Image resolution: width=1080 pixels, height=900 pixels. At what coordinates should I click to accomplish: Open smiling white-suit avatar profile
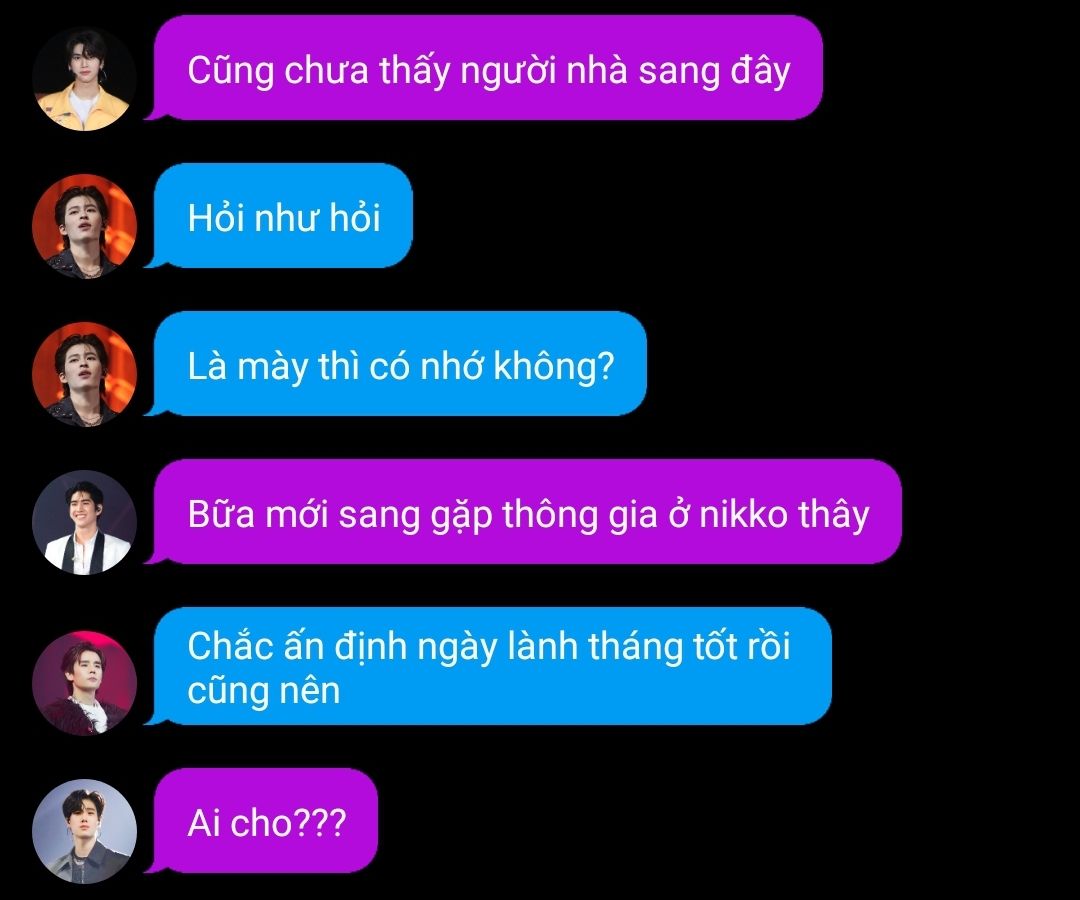(x=84, y=522)
